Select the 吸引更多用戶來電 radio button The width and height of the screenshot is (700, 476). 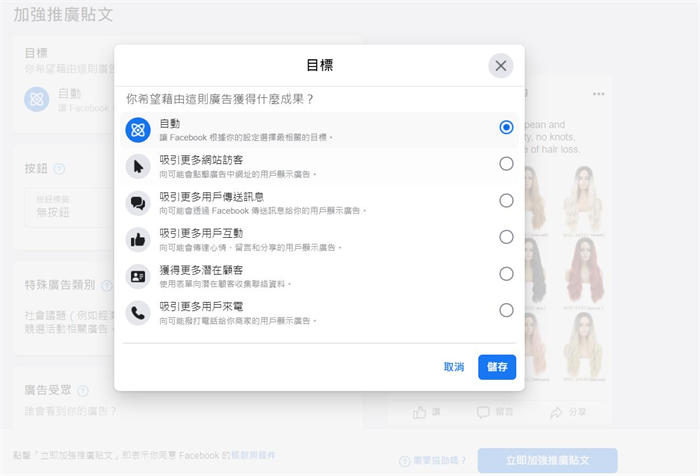point(506,310)
